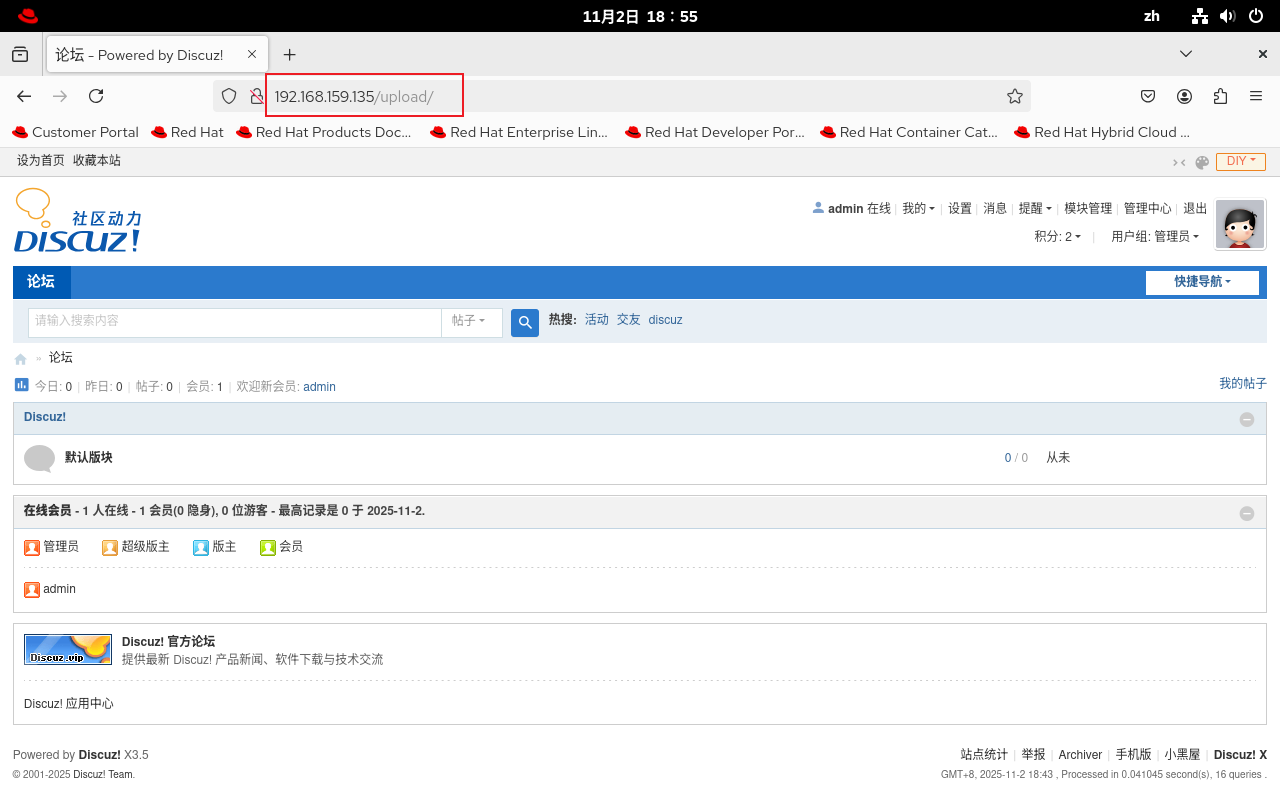Click 退出 to log out
Image resolution: width=1280 pixels, height=800 pixels.
(x=1195, y=208)
